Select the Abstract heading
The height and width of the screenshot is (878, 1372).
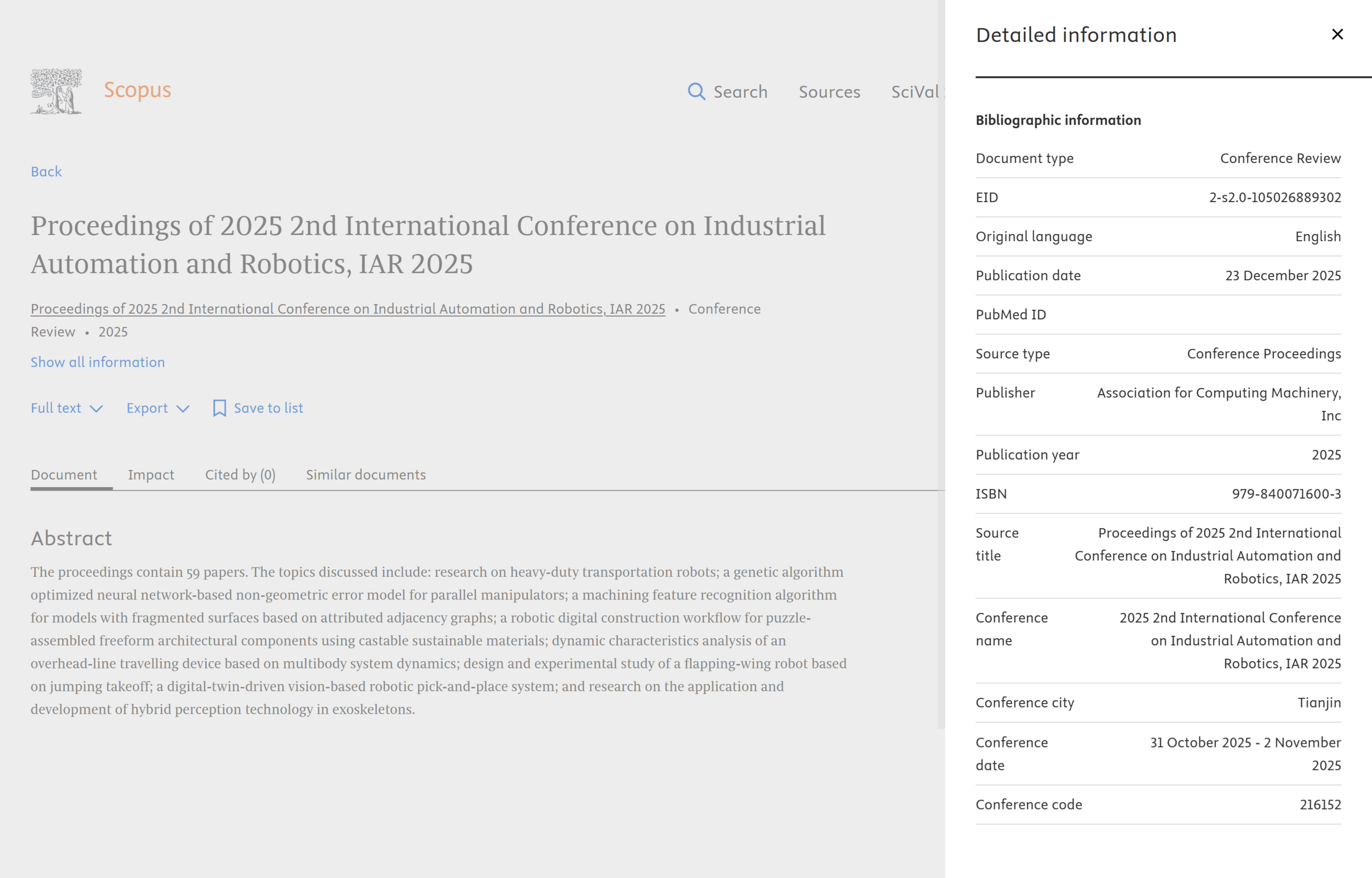[71, 538]
